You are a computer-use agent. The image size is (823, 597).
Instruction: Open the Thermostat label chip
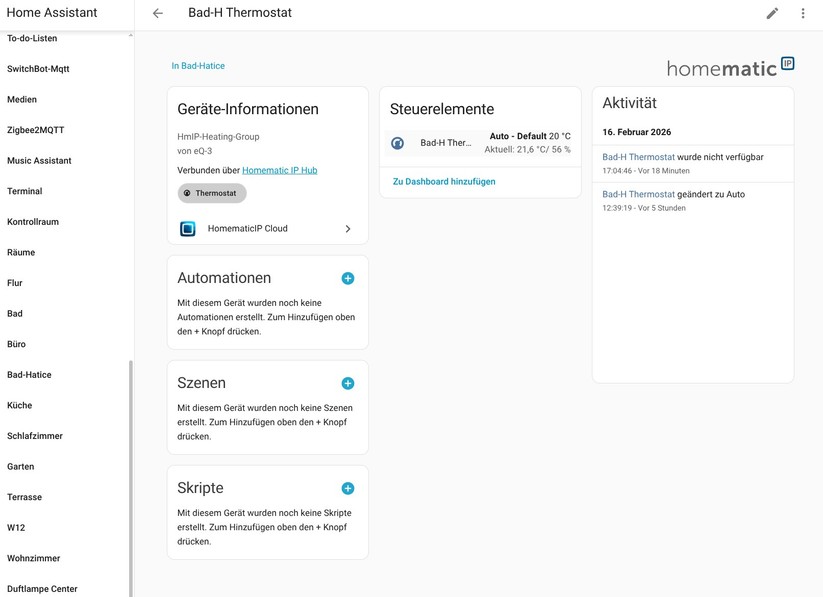[x=212, y=193]
